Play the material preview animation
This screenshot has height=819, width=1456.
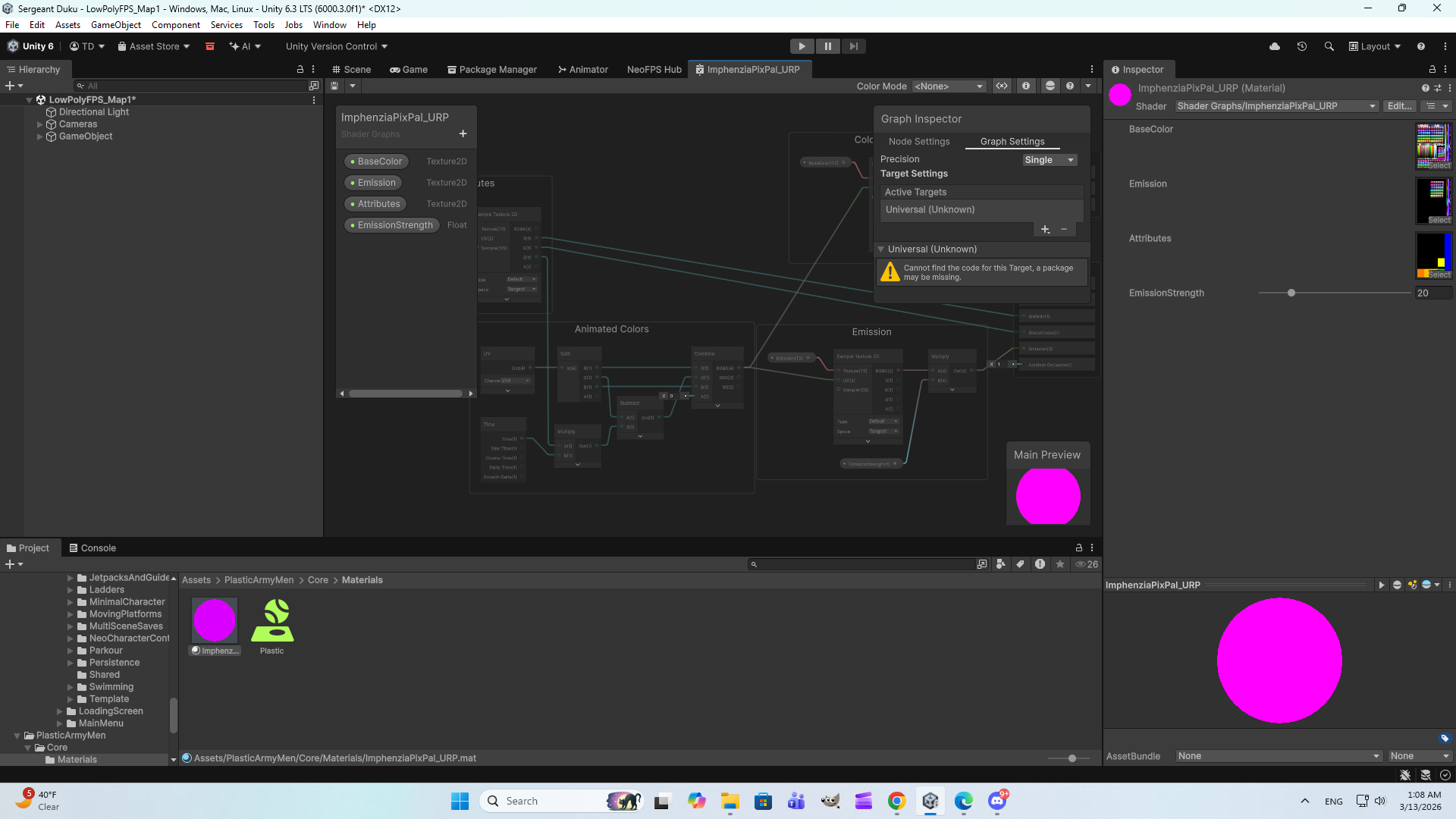1382,585
